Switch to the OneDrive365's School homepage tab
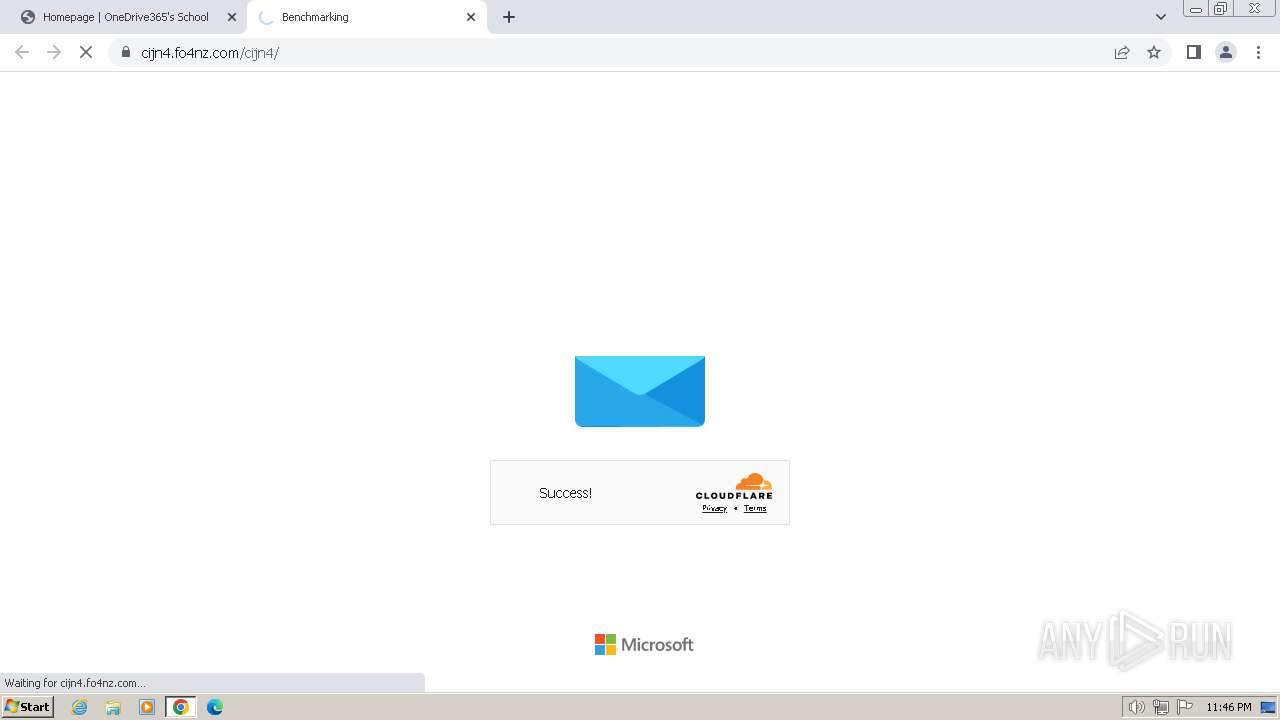 click(125, 17)
